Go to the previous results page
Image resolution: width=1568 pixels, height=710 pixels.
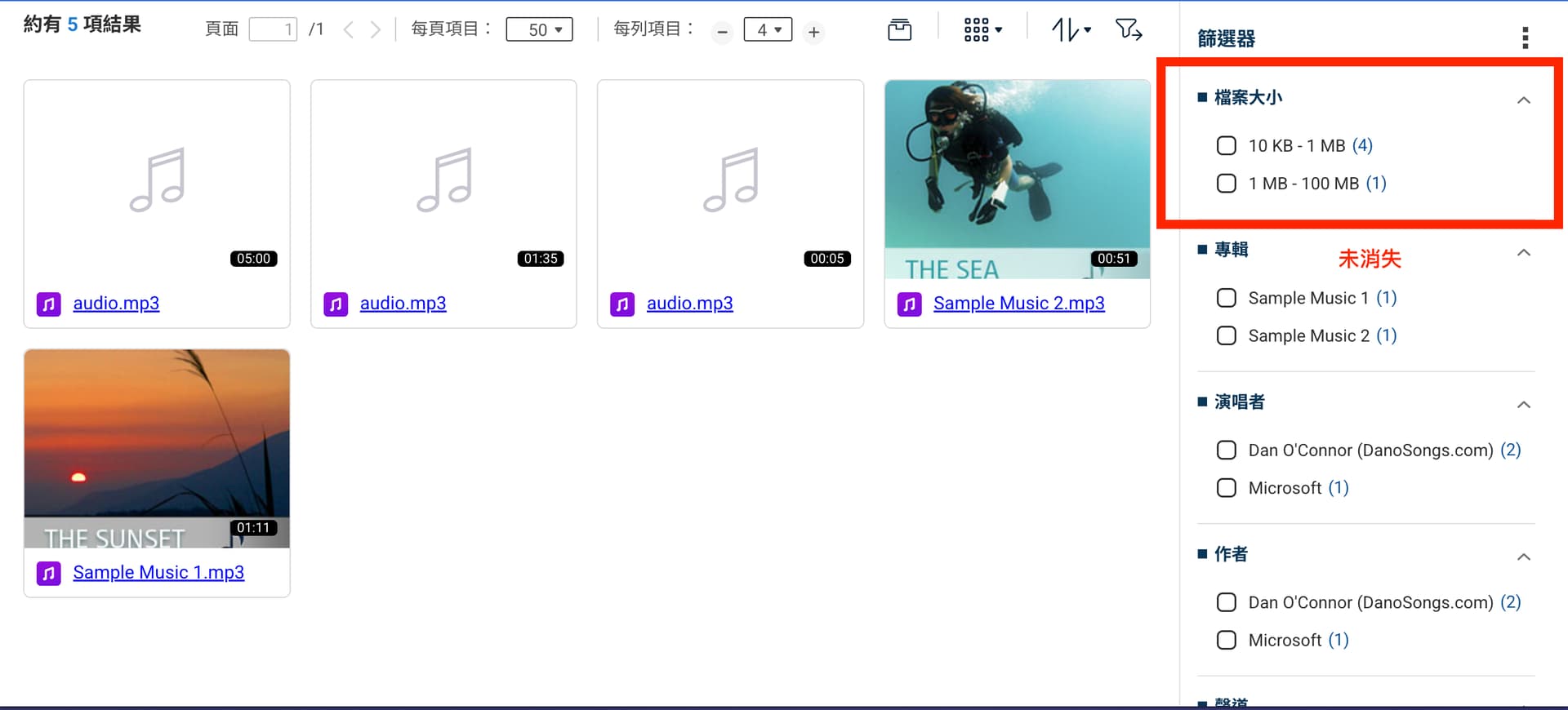349,30
